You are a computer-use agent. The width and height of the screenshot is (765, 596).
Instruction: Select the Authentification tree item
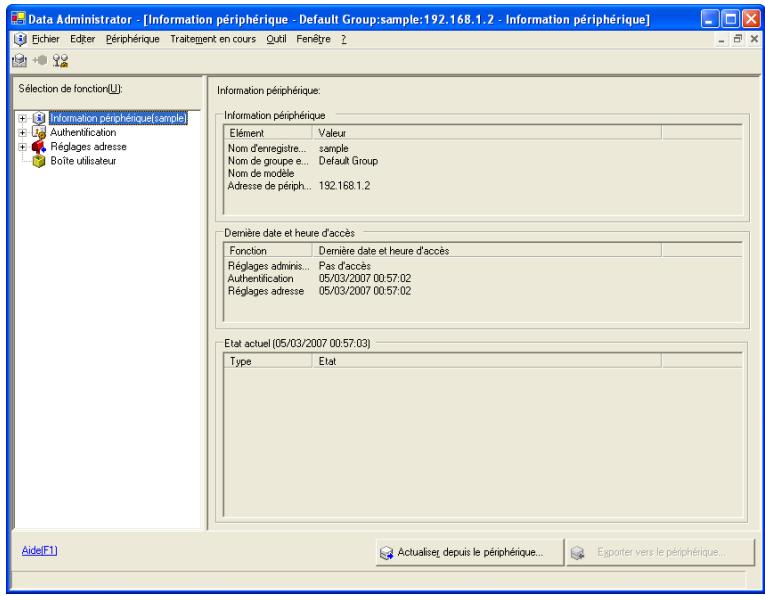click(83, 132)
